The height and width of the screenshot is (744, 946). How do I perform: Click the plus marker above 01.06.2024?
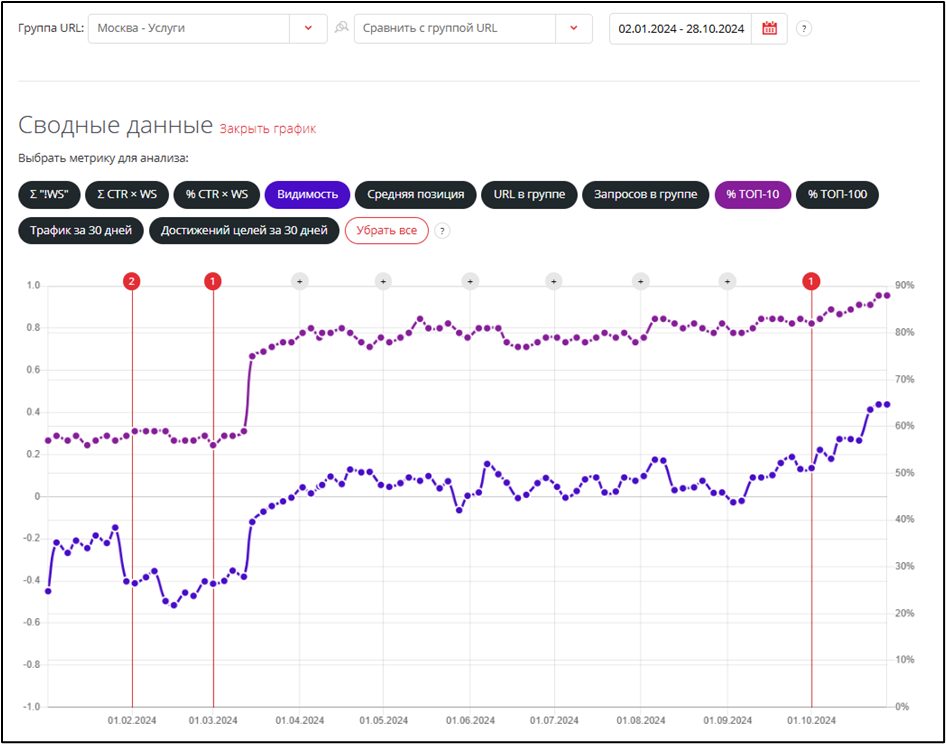click(469, 281)
